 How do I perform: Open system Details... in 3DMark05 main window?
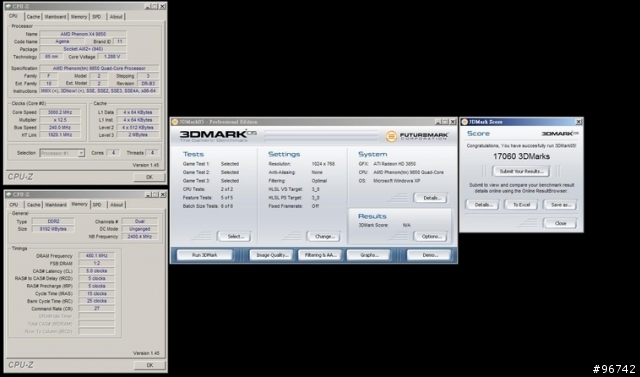pos(431,198)
